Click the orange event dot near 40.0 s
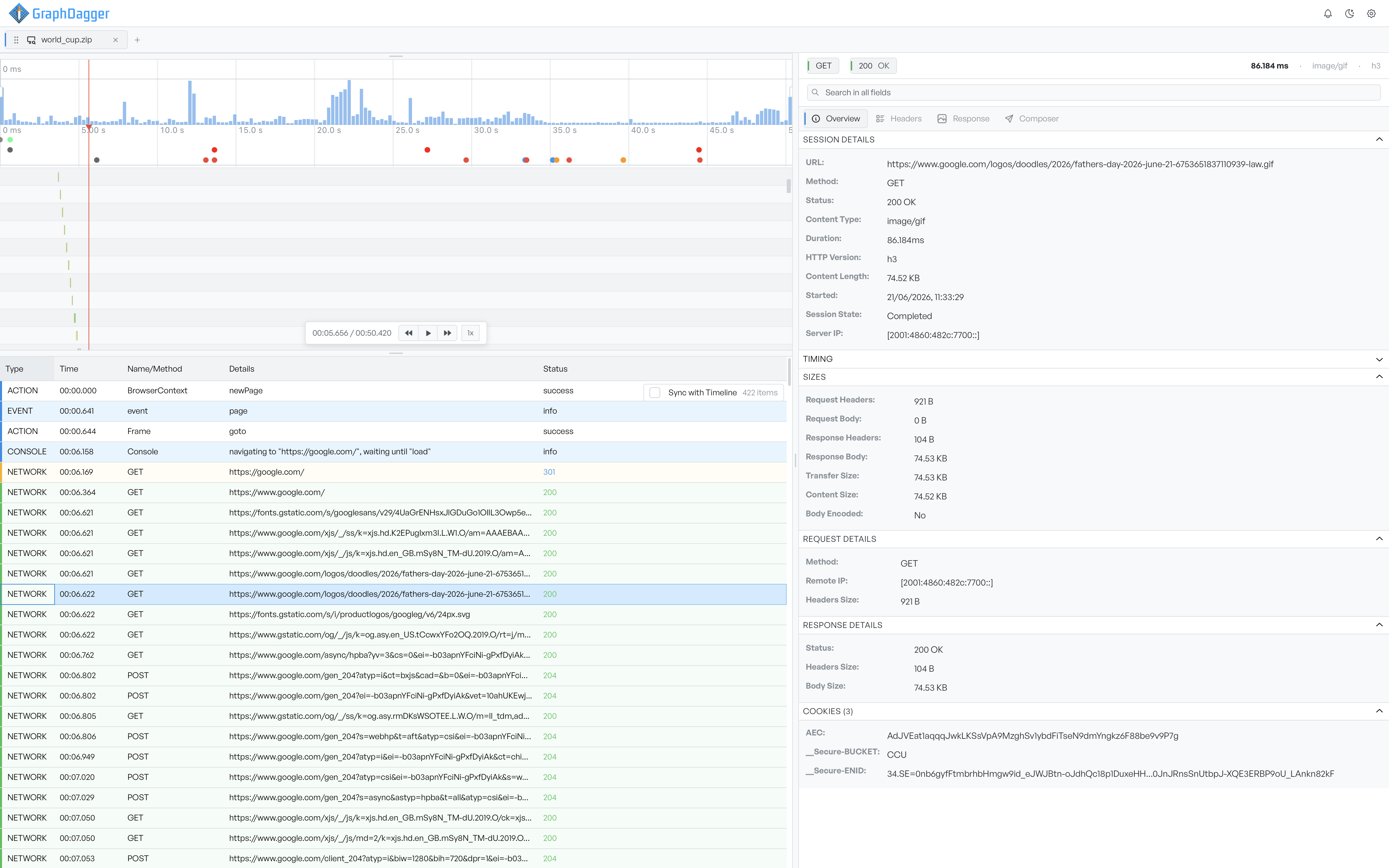 (623, 160)
